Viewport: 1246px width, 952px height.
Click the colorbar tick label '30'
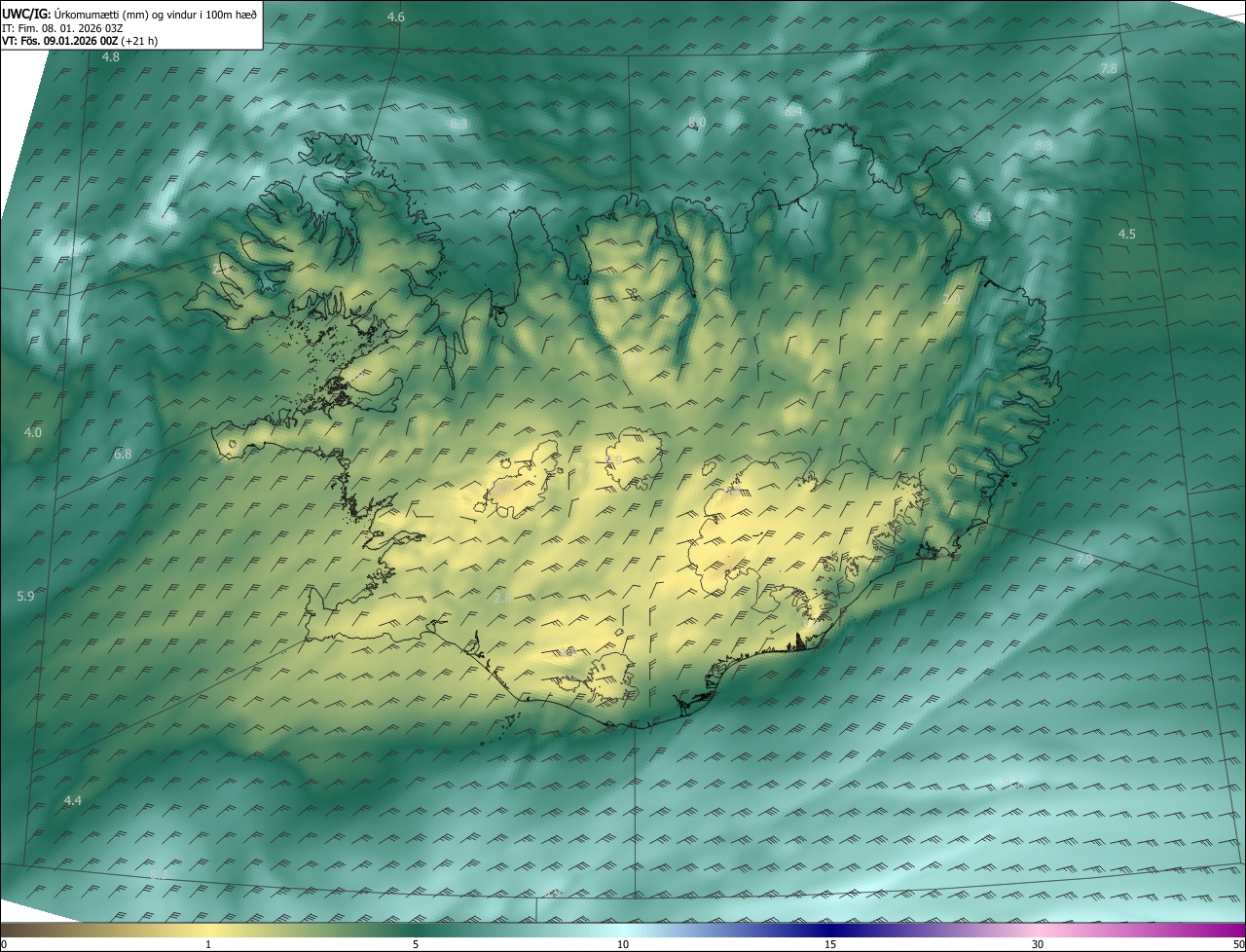tap(1038, 944)
